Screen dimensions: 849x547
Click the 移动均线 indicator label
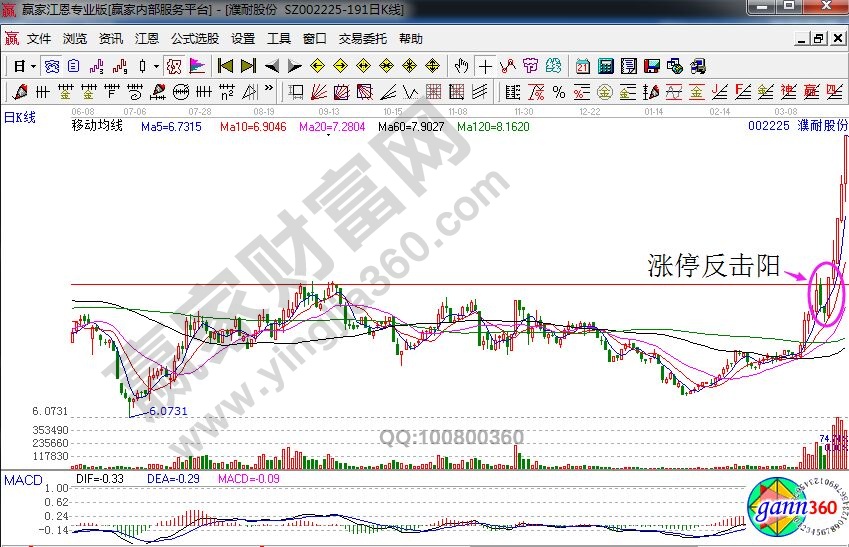96,127
